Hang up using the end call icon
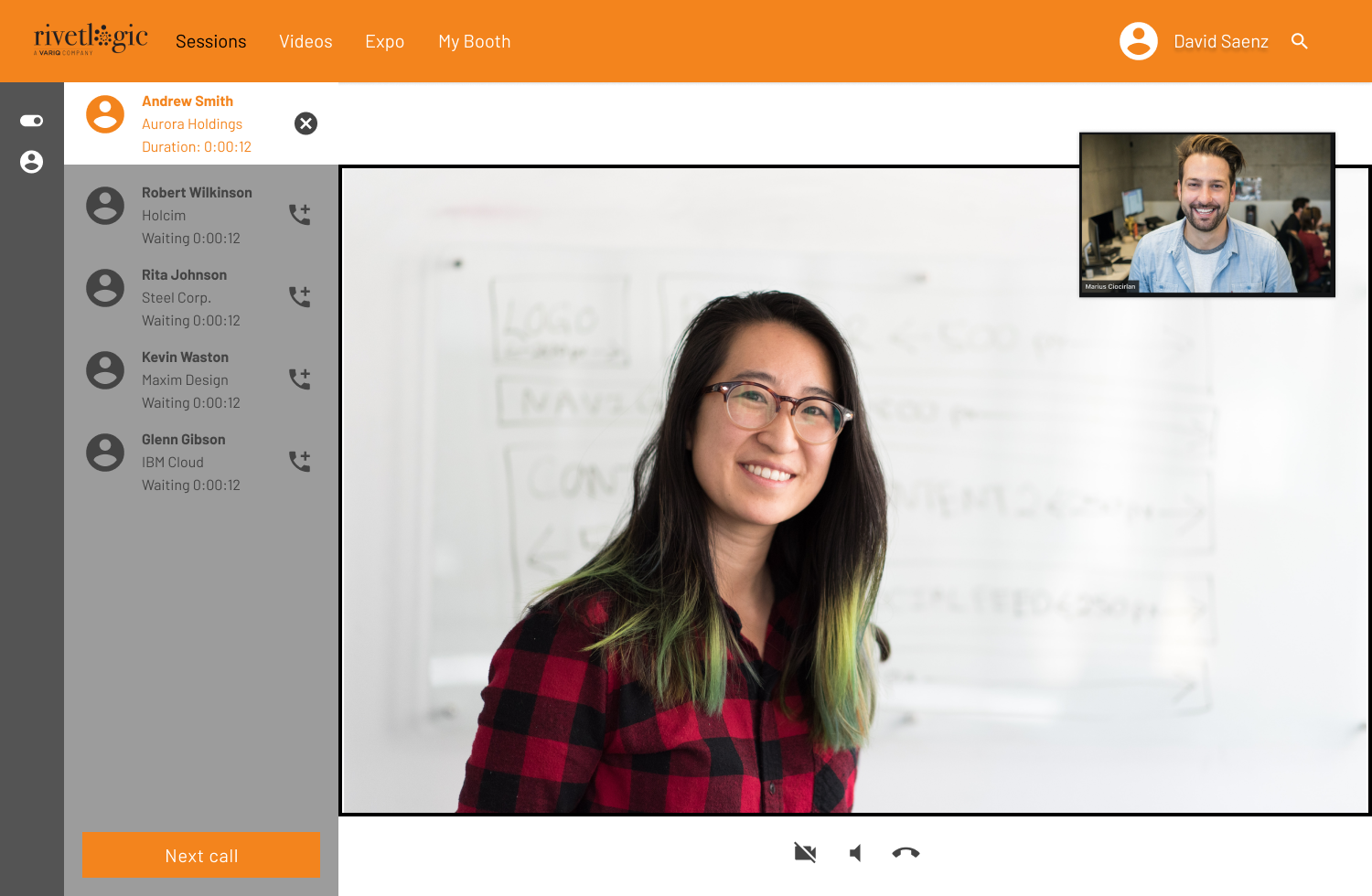 [x=906, y=853]
